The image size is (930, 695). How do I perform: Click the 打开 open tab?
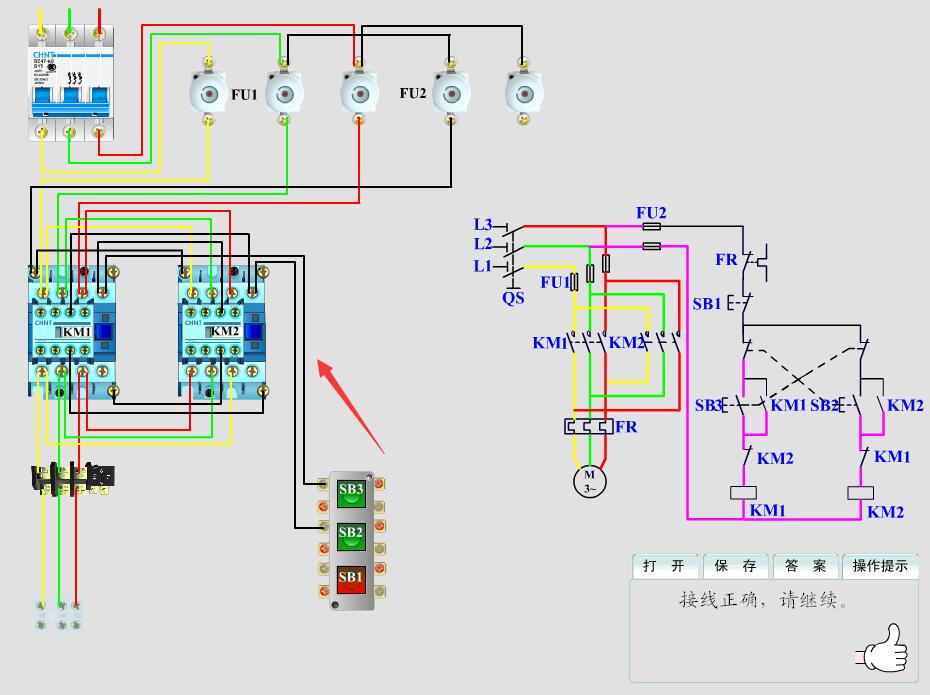coord(664,566)
